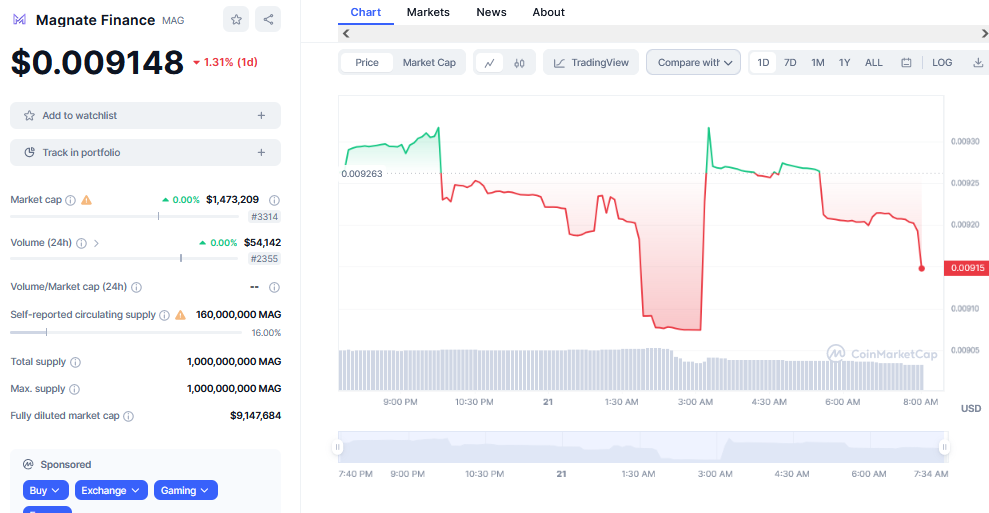
Task: Open Max. supply info icon
Action: 74,389
